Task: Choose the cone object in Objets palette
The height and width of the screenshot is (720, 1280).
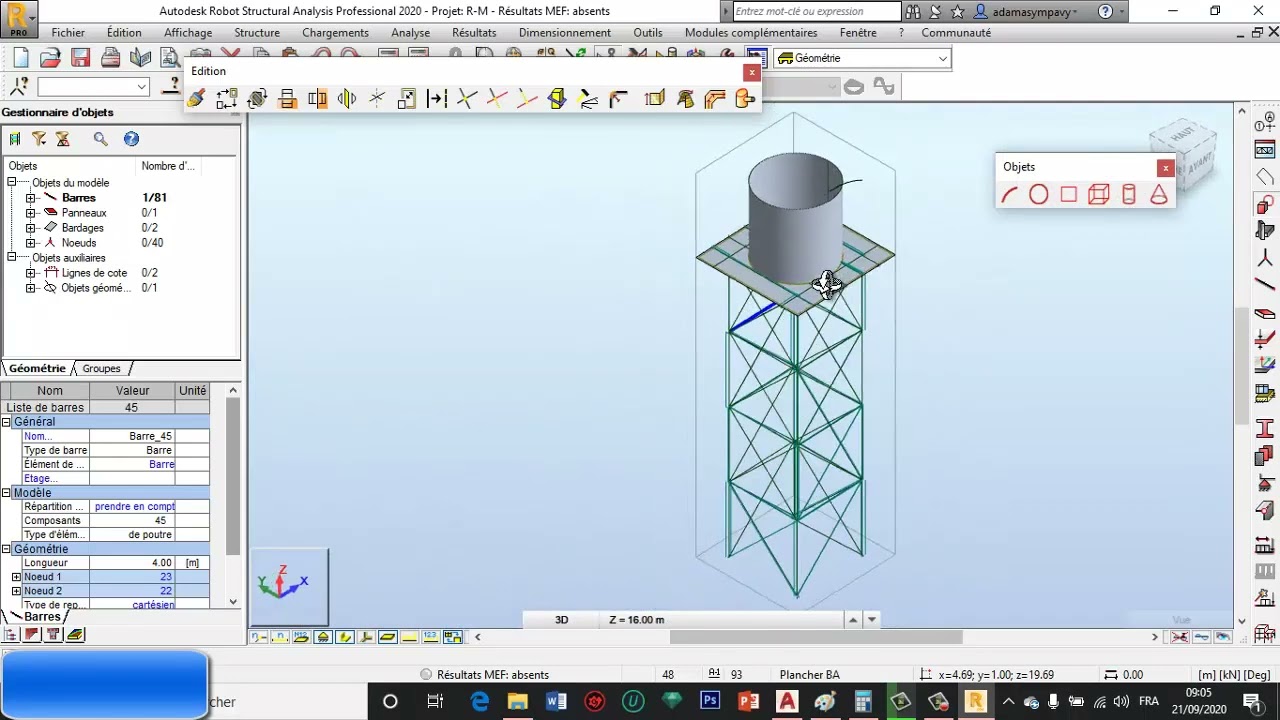Action: pyautogui.click(x=1159, y=195)
